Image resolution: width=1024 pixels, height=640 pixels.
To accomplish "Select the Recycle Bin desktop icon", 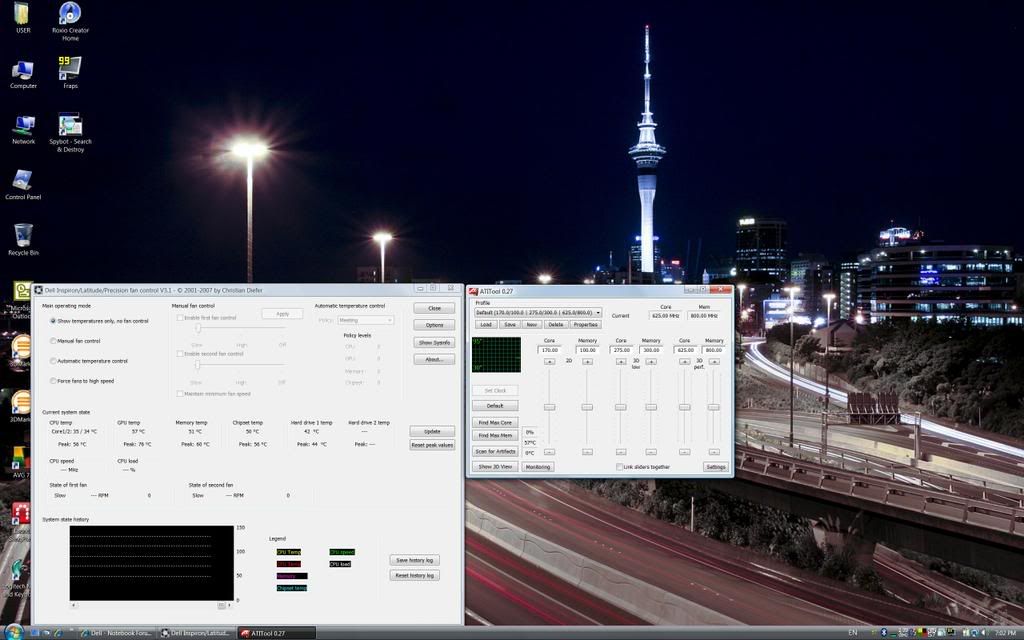I will coord(23,239).
